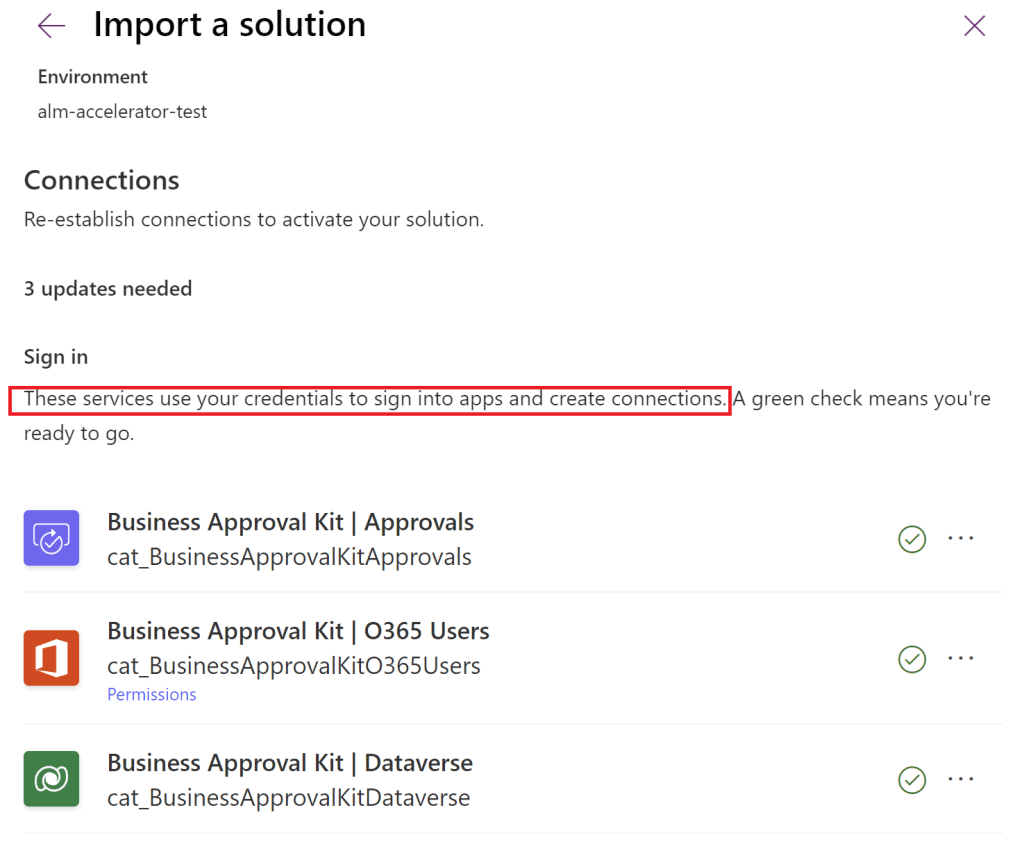This screenshot has width=1024, height=860.
Task: Select the Business Approval Kit | Approvals title
Action: coord(290,522)
